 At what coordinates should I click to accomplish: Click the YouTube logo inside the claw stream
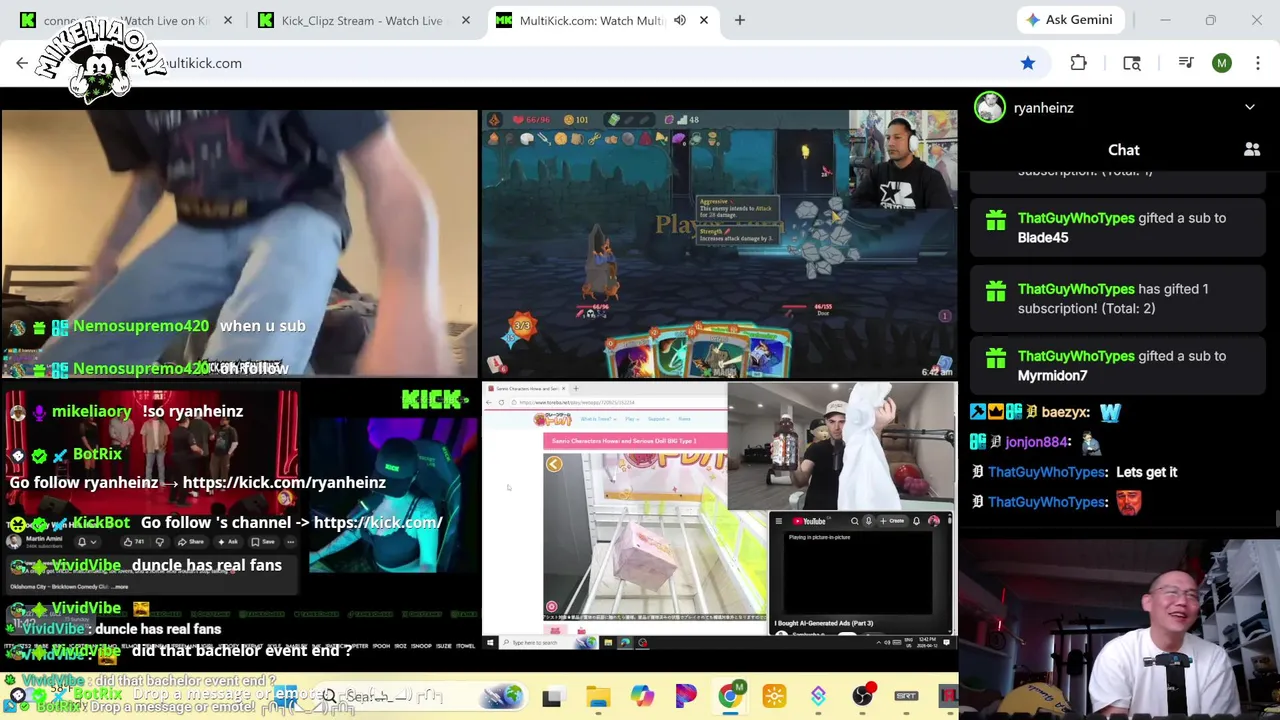tap(809, 521)
